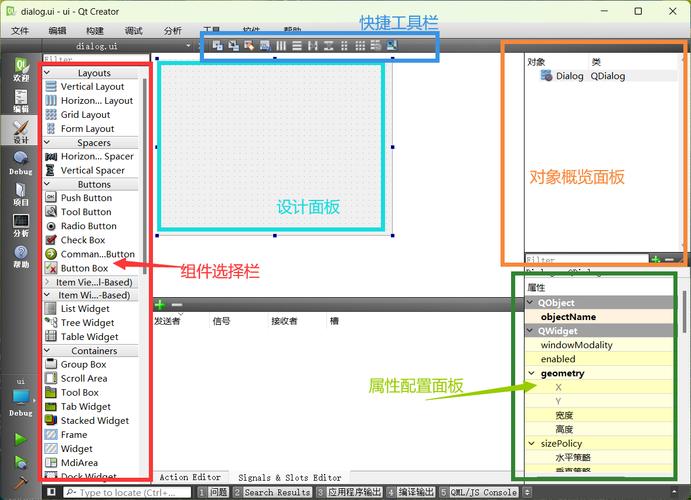The width and height of the screenshot is (691, 500).
Task: Open the 分析 menu in menu bar
Action: coord(172,30)
